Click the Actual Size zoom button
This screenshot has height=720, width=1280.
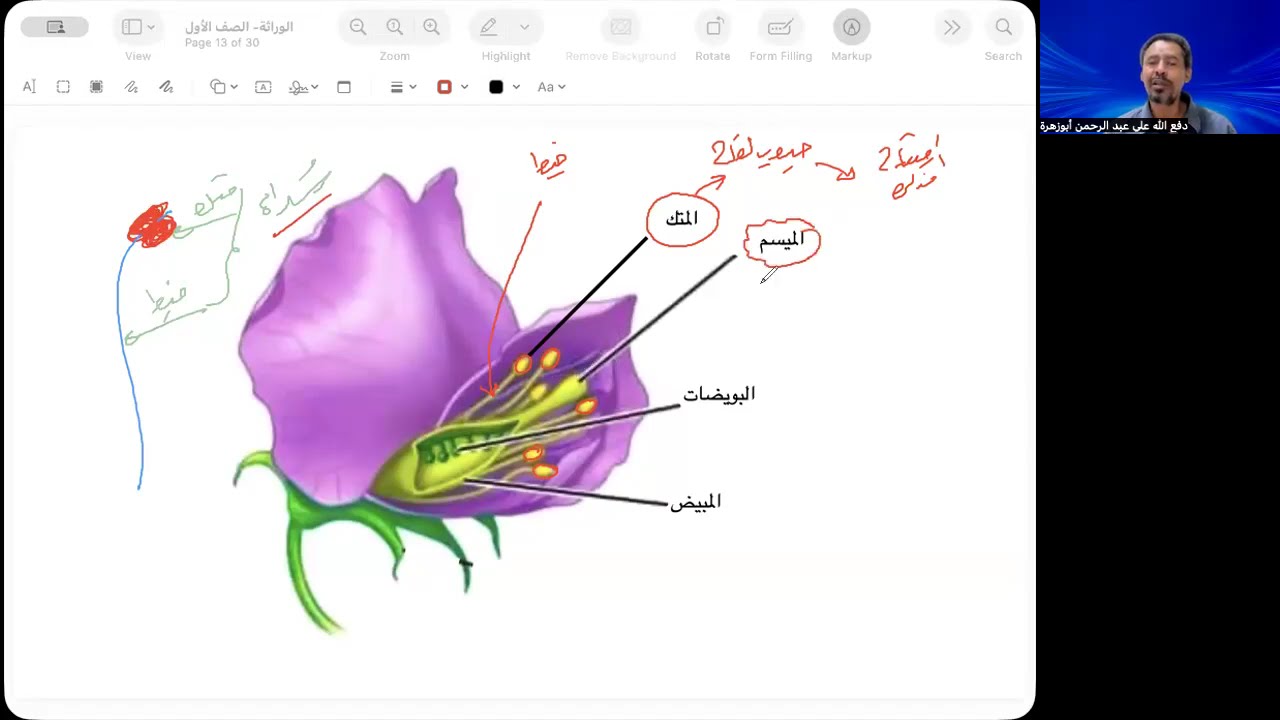(395, 27)
